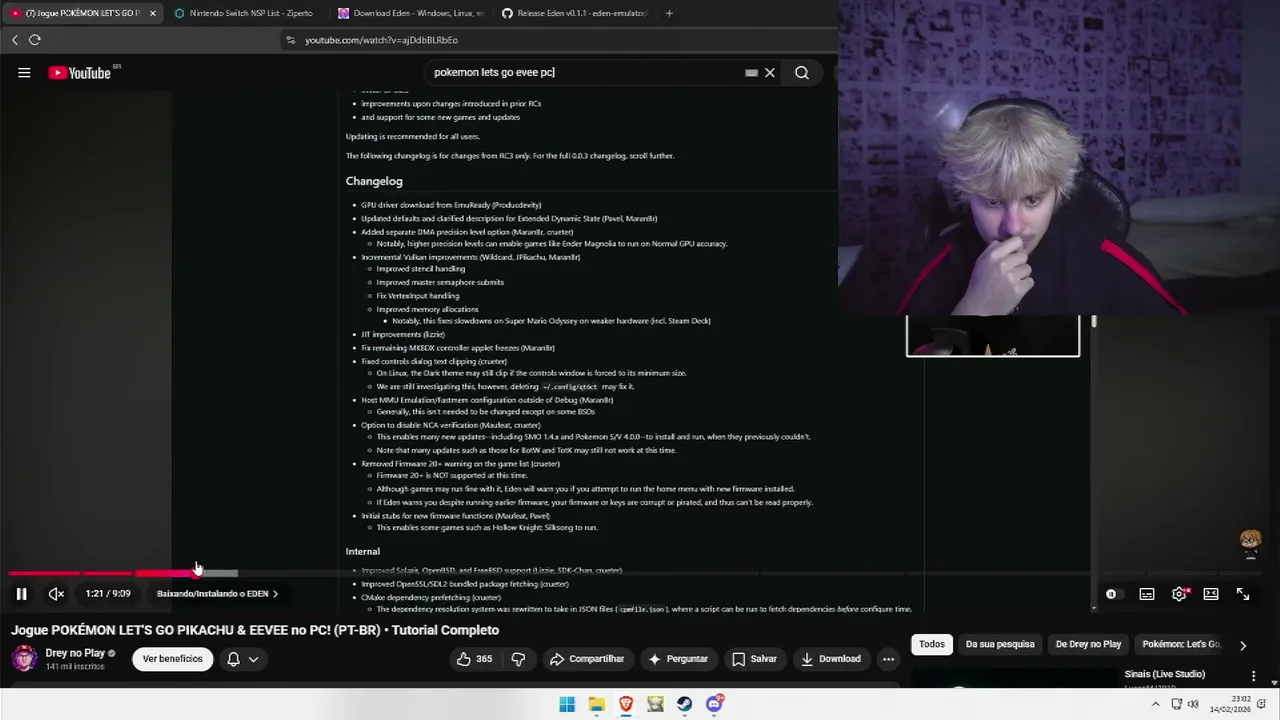
Task: Dislike the video
Action: (x=518, y=659)
